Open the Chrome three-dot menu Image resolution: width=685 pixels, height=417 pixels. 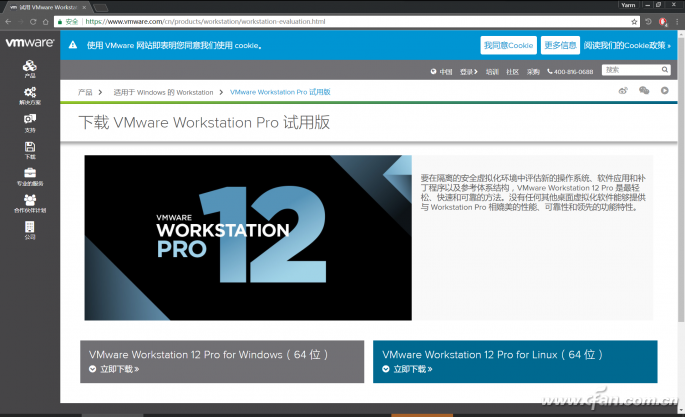[678, 21]
